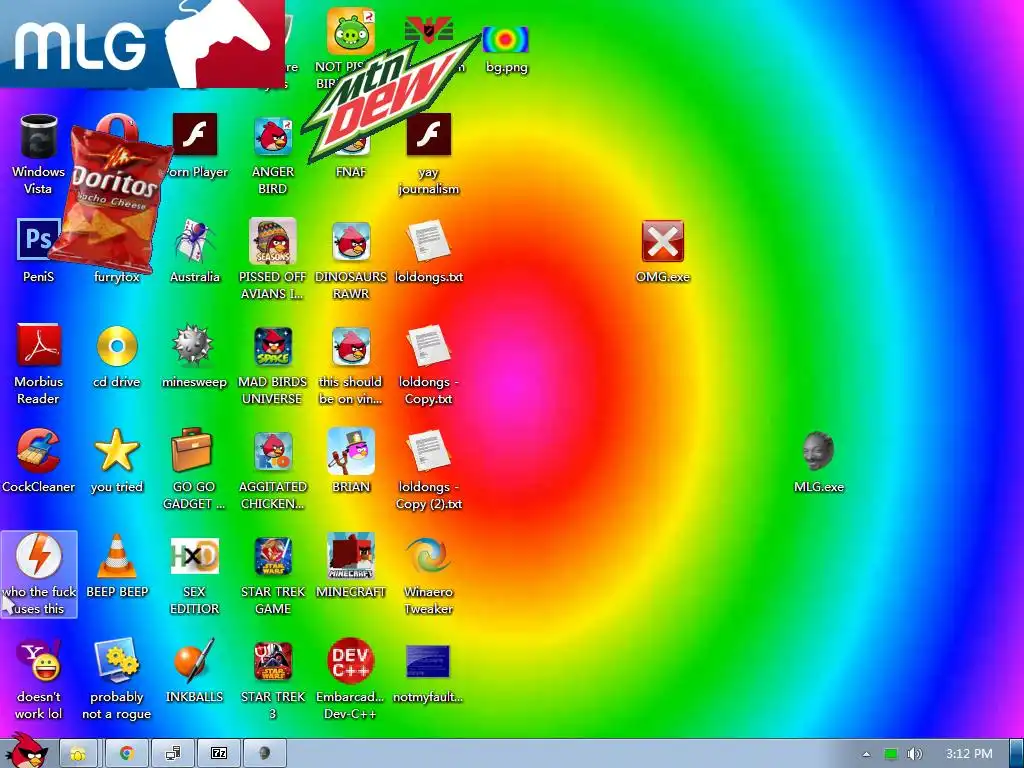Open MAD BIRDS UNIVERSE space icon
The image size is (1024, 768).
[273, 346]
